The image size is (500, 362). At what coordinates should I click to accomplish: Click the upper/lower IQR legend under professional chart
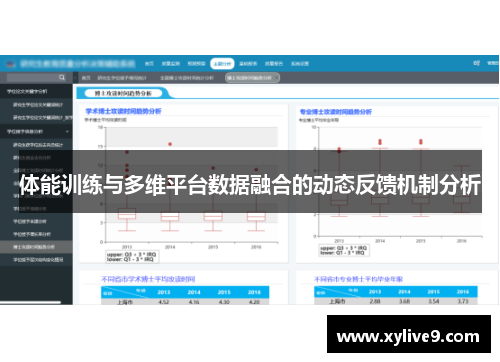tap(343, 250)
